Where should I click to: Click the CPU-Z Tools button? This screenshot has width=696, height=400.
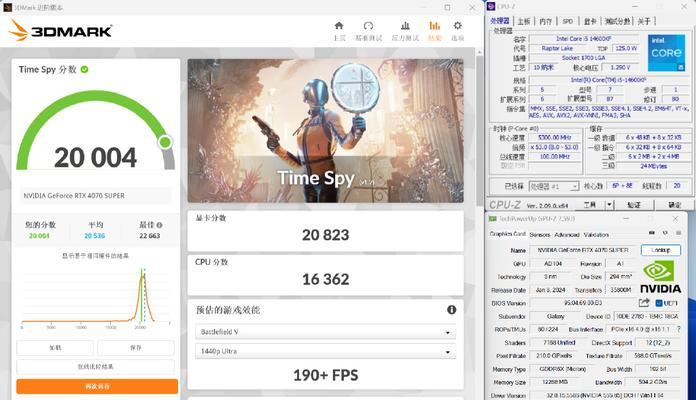(589, 205)
